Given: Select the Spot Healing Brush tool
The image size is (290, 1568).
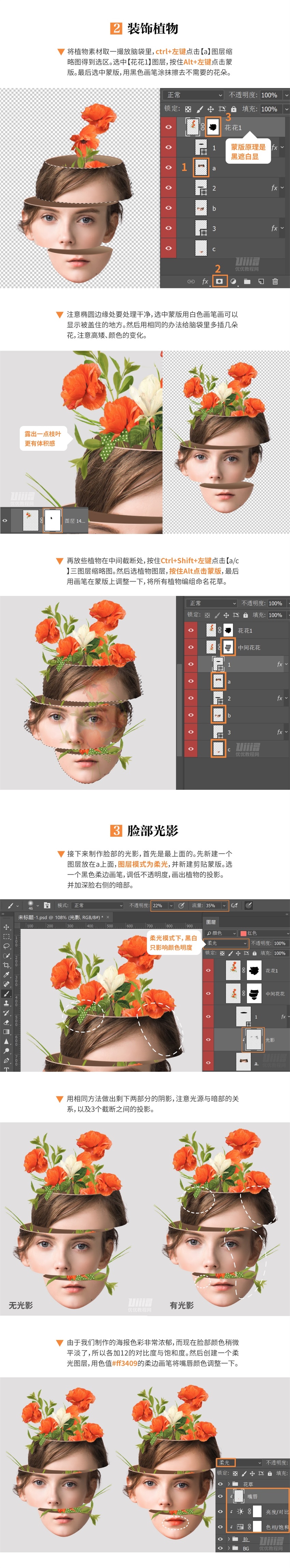Looking at the screenshot, I should tap(6, 984).
